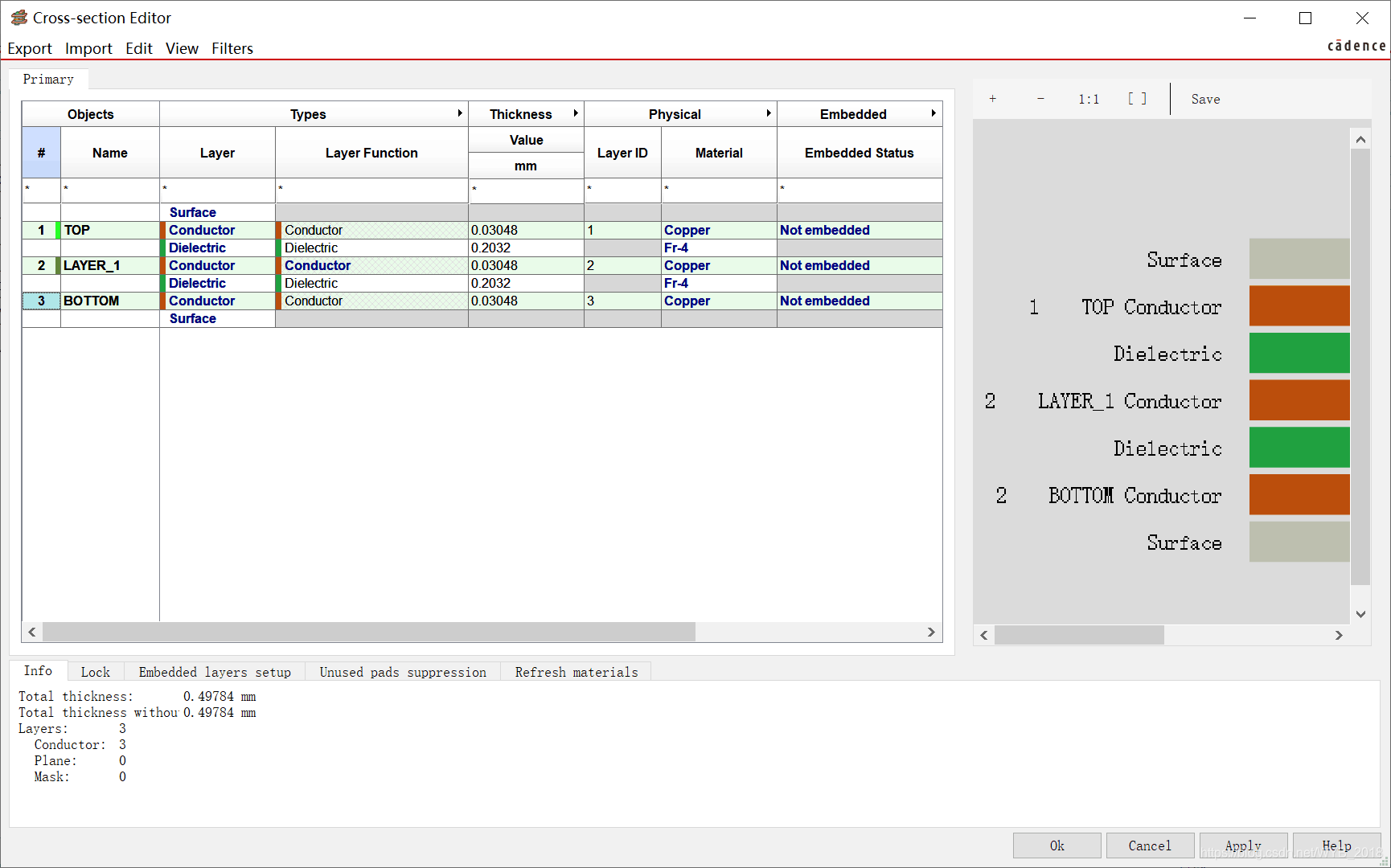Click the Conductor layer type for LAYER_1

217,265
